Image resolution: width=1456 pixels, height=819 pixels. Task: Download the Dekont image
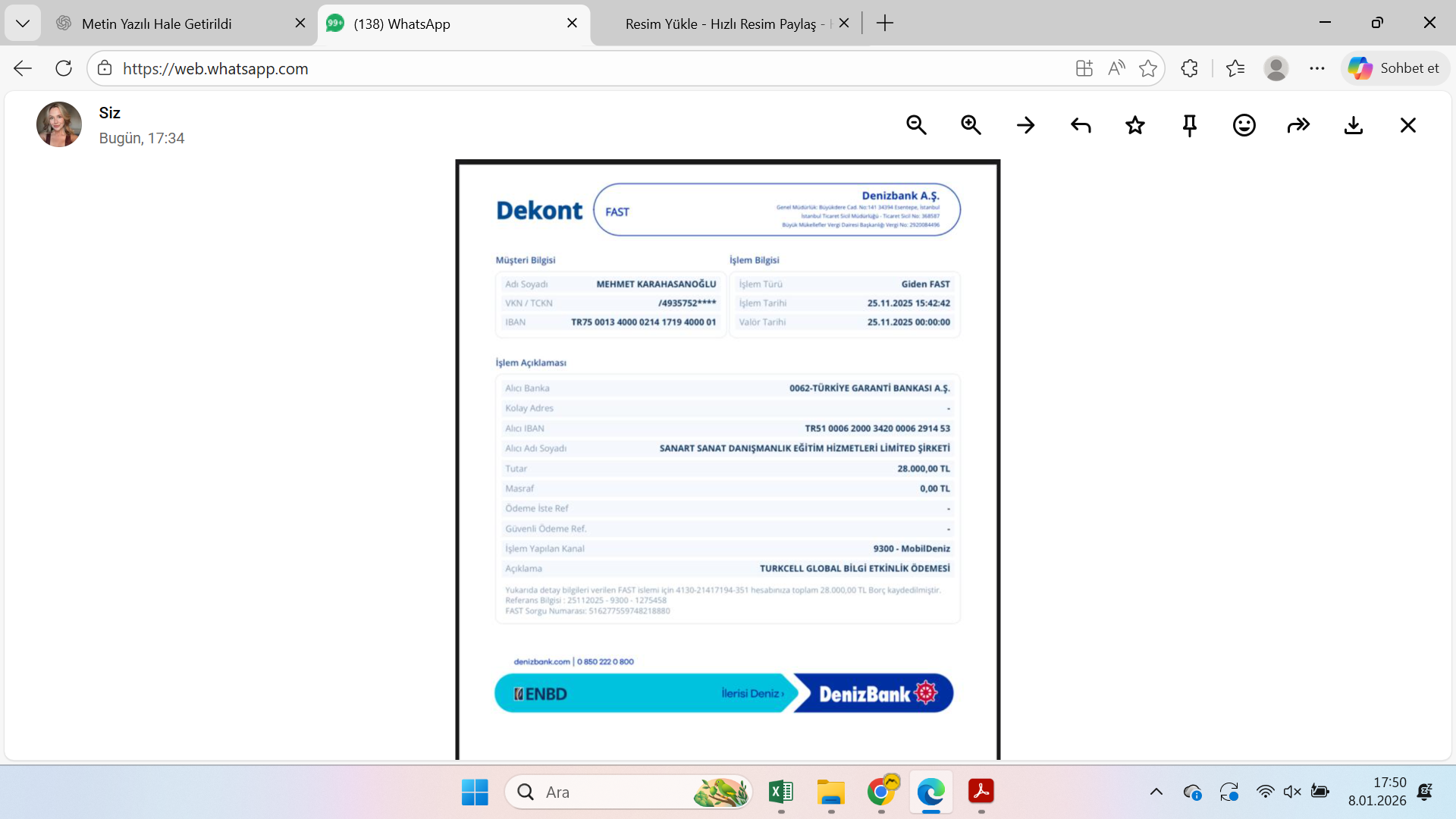coord(1354,125)
